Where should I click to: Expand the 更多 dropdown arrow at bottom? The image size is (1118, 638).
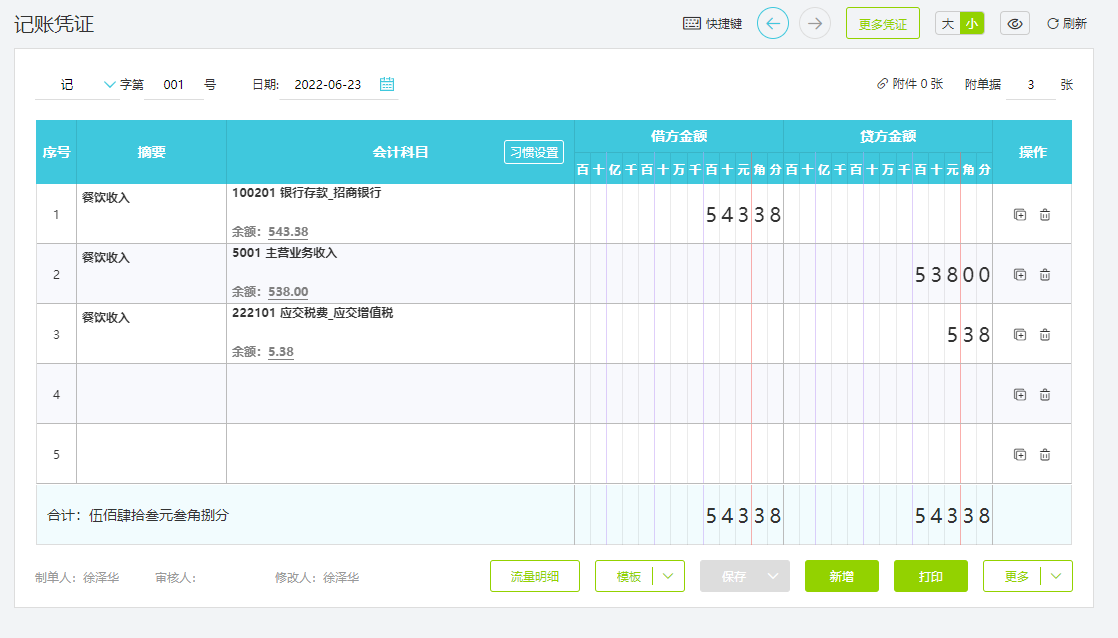[x=1056, y=576]
